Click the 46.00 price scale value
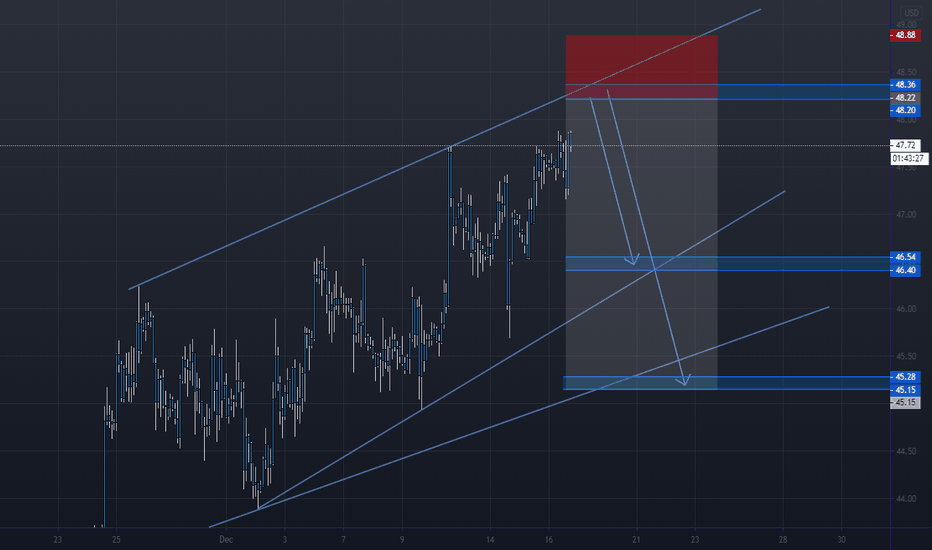This screenshot has height=550, width=932. click(x=906, y=309)
